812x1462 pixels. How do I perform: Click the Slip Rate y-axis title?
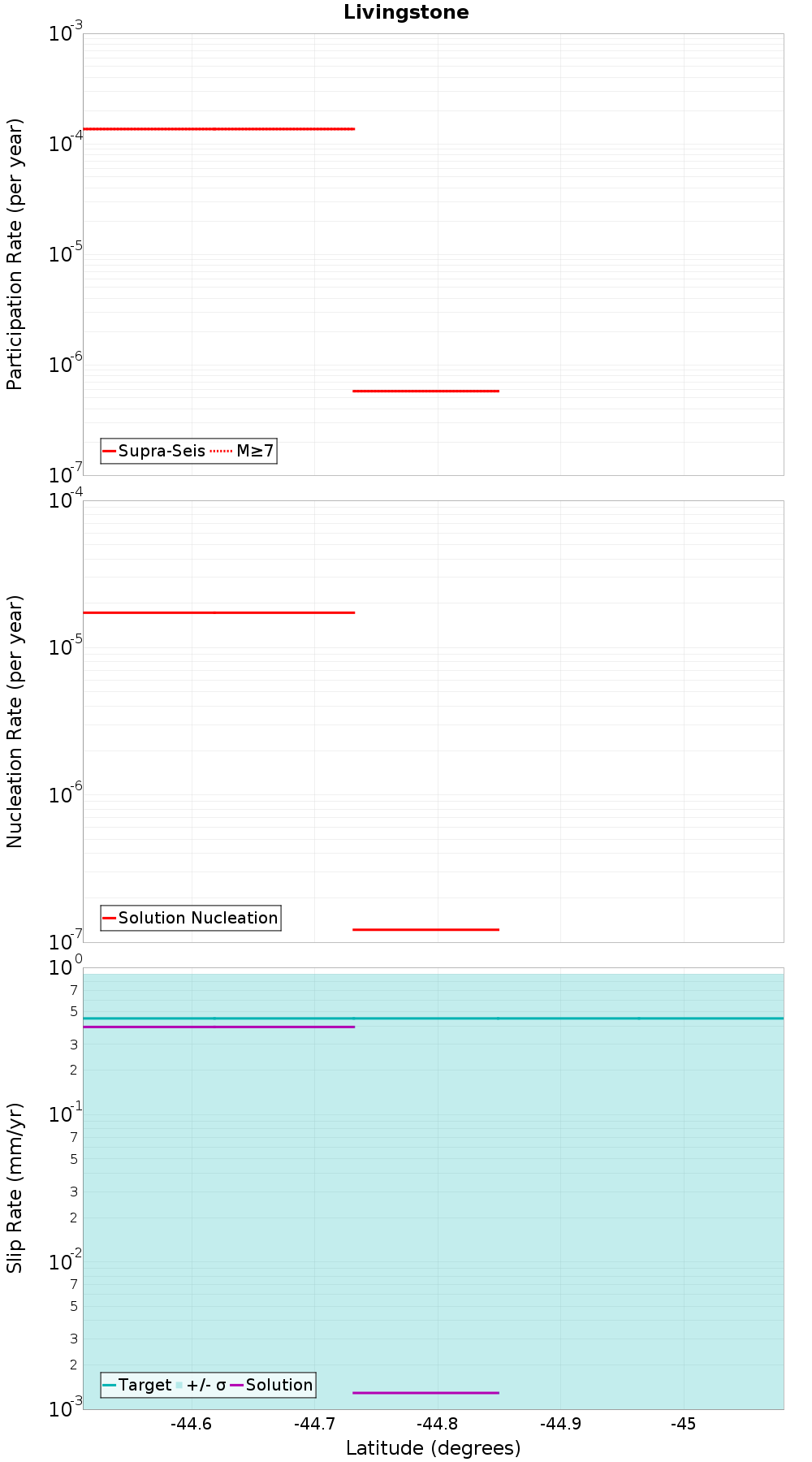point(15,1187)
